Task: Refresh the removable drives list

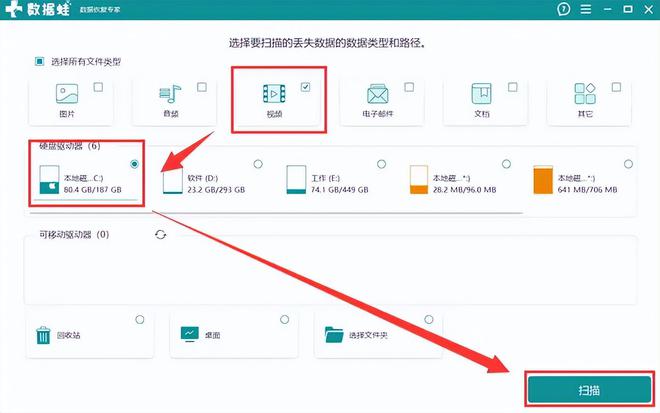Action: pos(160,234)
